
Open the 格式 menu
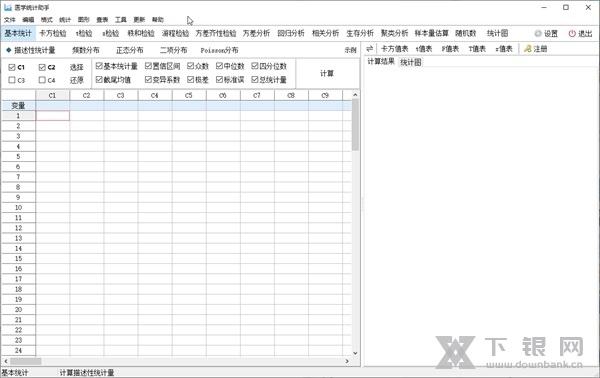(47, 20)
